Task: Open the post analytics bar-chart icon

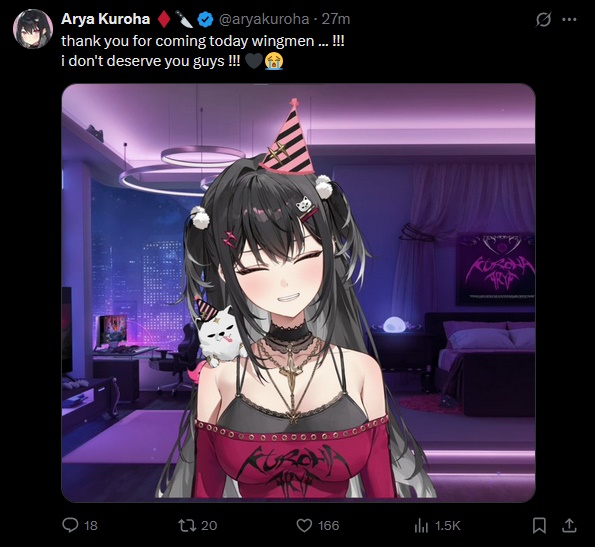Action: click(x=421, y=525)
